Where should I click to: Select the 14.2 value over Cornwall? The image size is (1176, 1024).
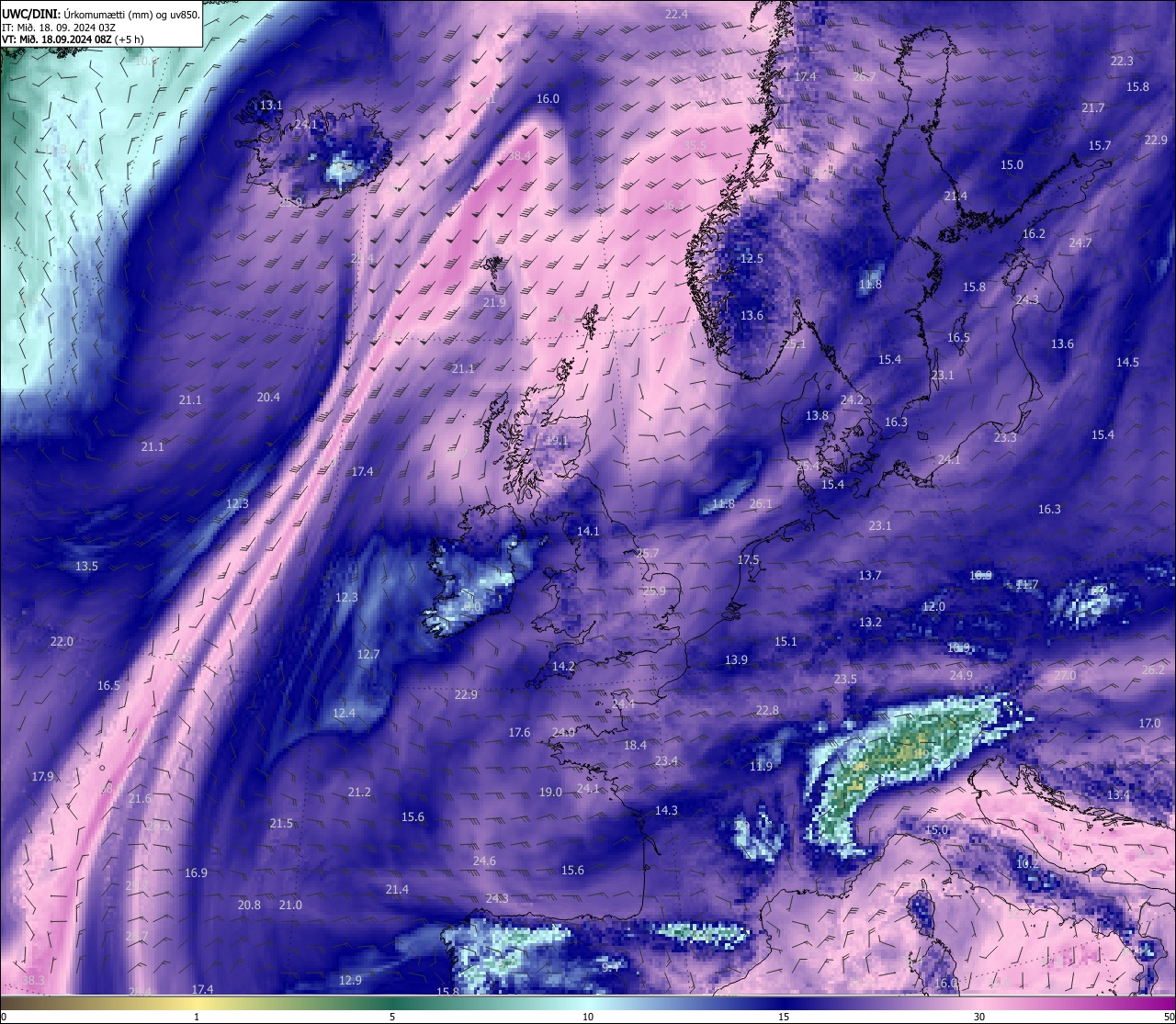(x=563, y=667)
